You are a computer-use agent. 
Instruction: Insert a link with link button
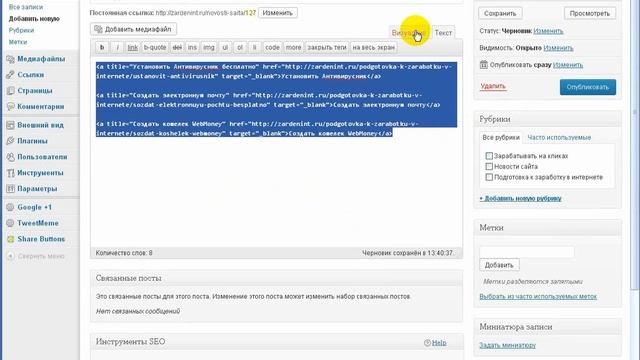133,47
